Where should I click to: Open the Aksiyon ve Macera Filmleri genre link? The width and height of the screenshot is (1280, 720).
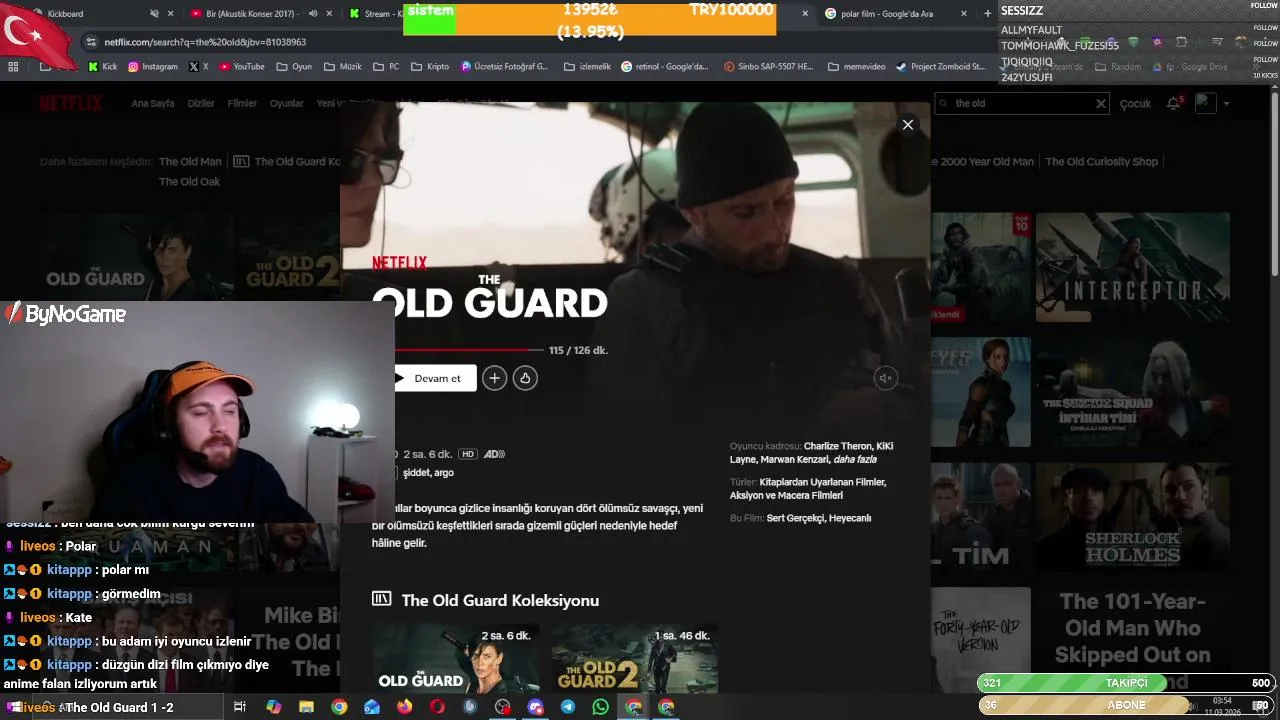click(786, 495)
